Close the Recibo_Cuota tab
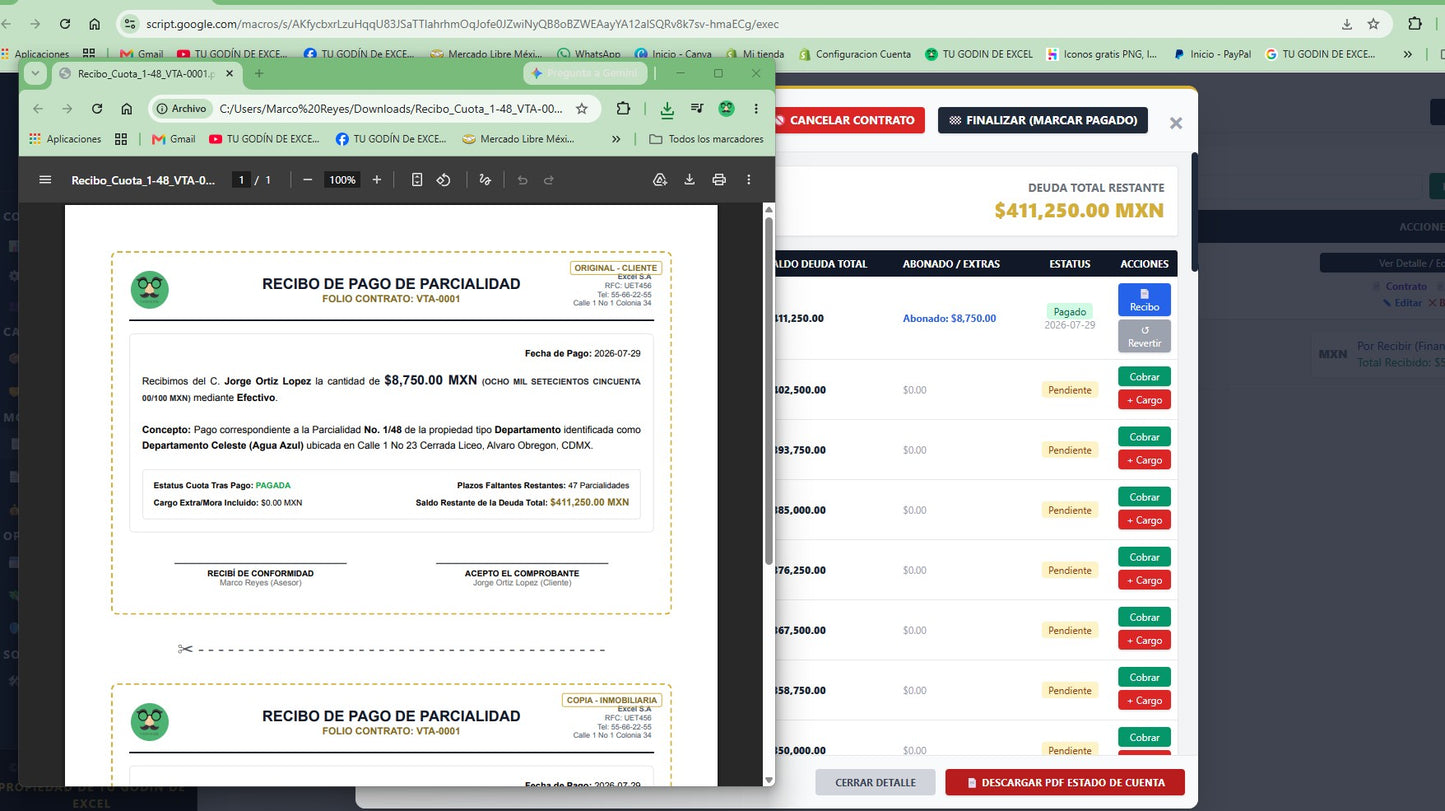The image size is (1445, 811). 229,73
